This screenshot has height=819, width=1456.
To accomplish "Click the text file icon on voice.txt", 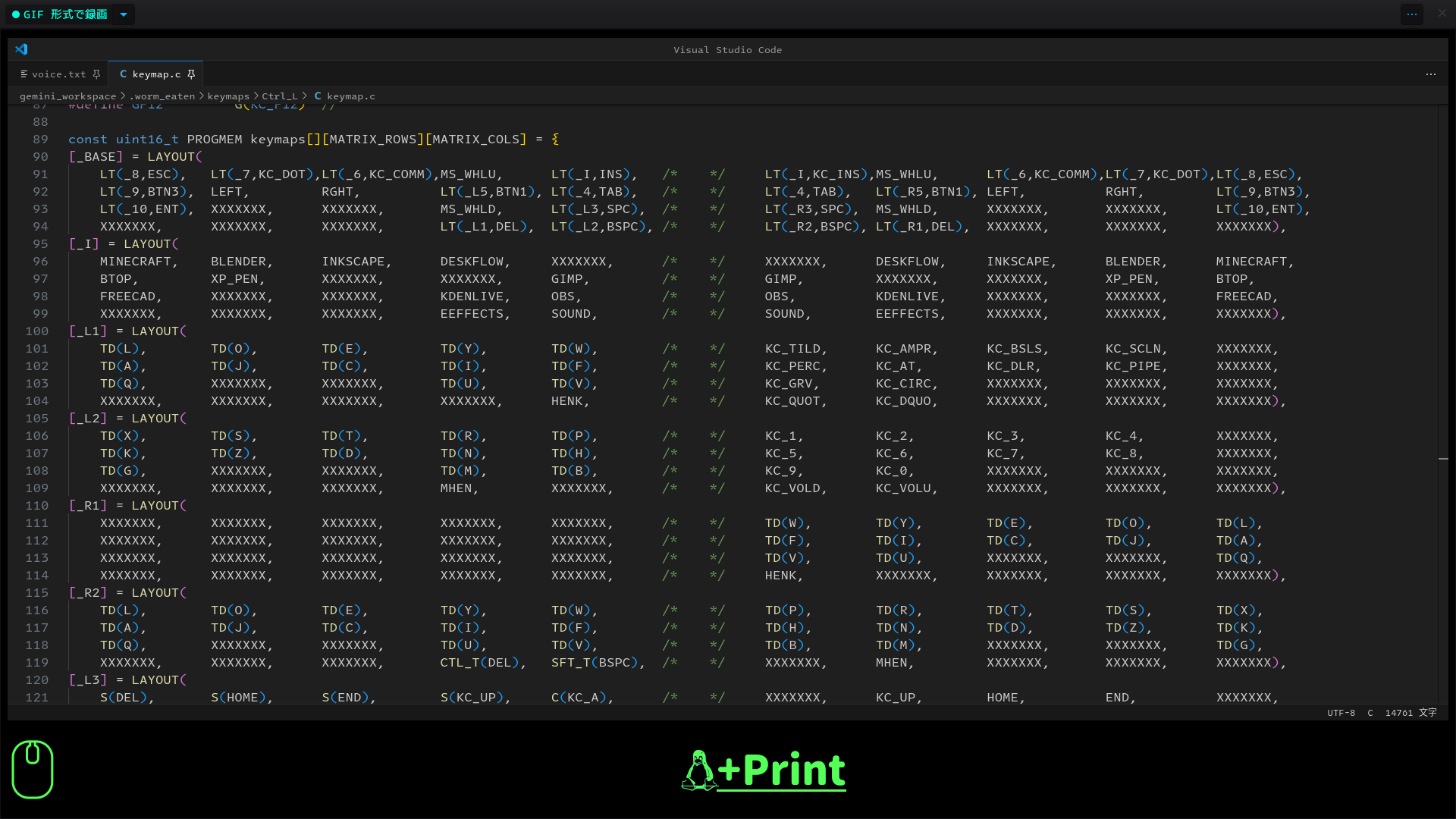I will click(x=24, y=74).
